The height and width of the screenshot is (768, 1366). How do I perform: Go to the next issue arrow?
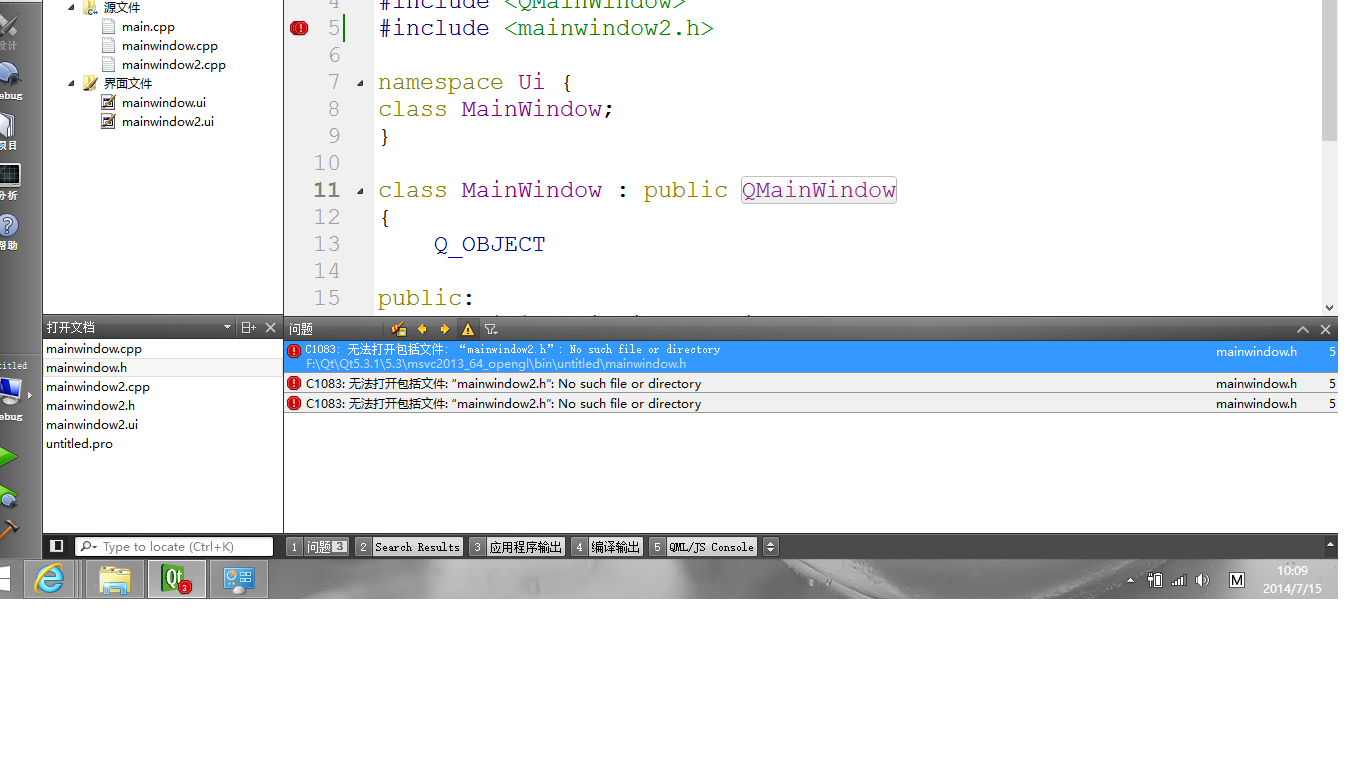pos(445,329)
